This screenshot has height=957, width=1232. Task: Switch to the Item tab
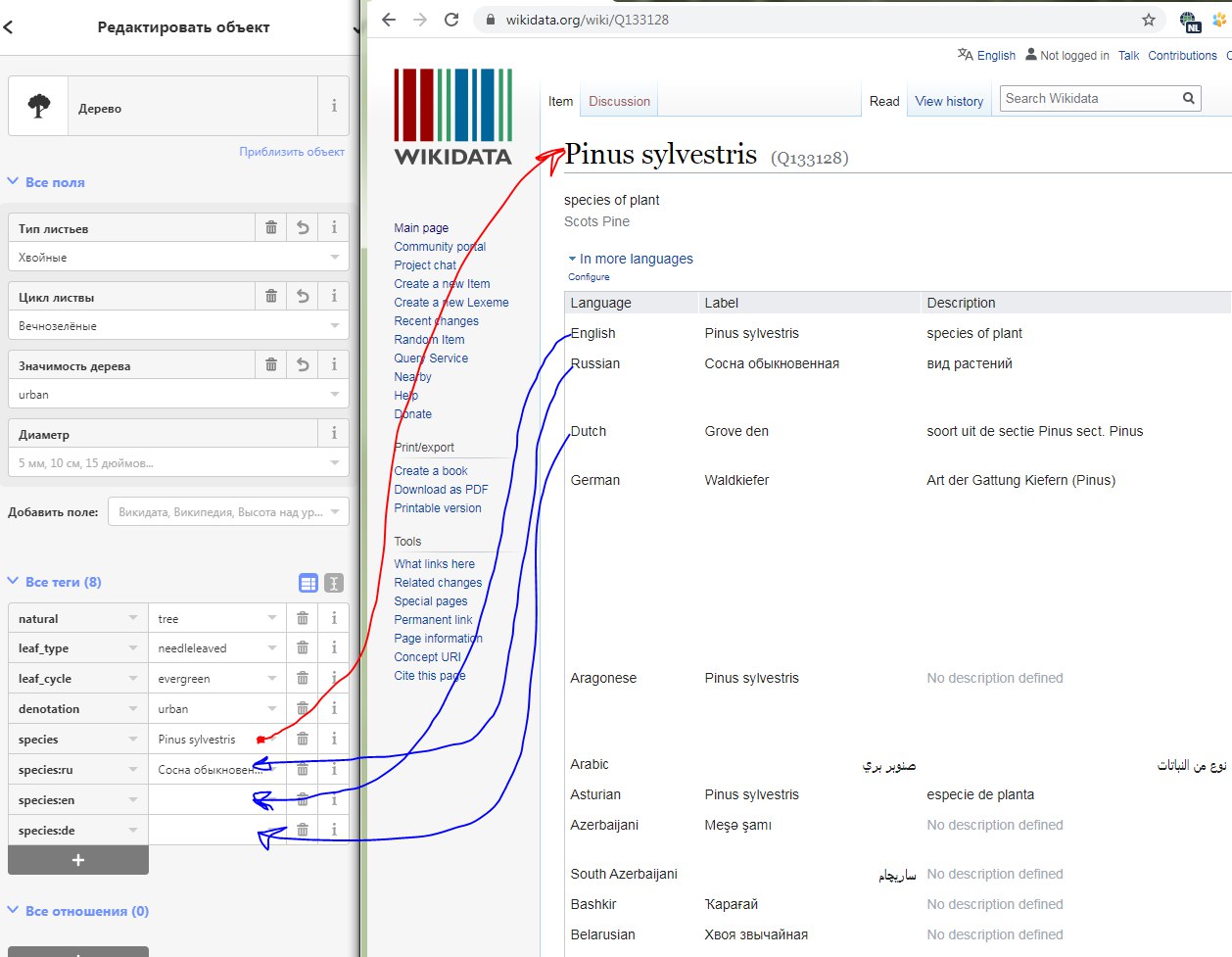(560, 101)
